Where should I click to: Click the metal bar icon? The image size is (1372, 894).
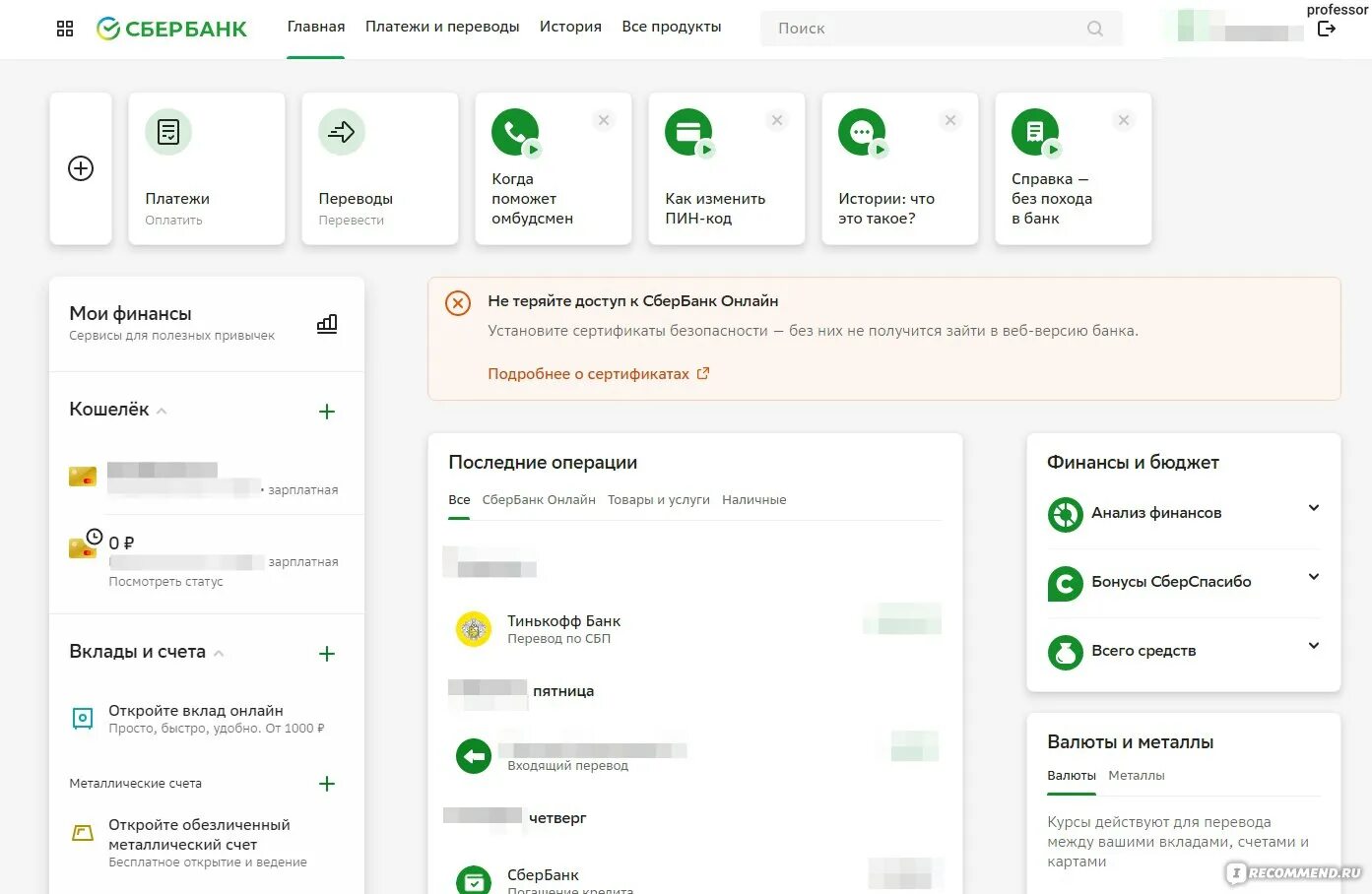tap(83, 833)
